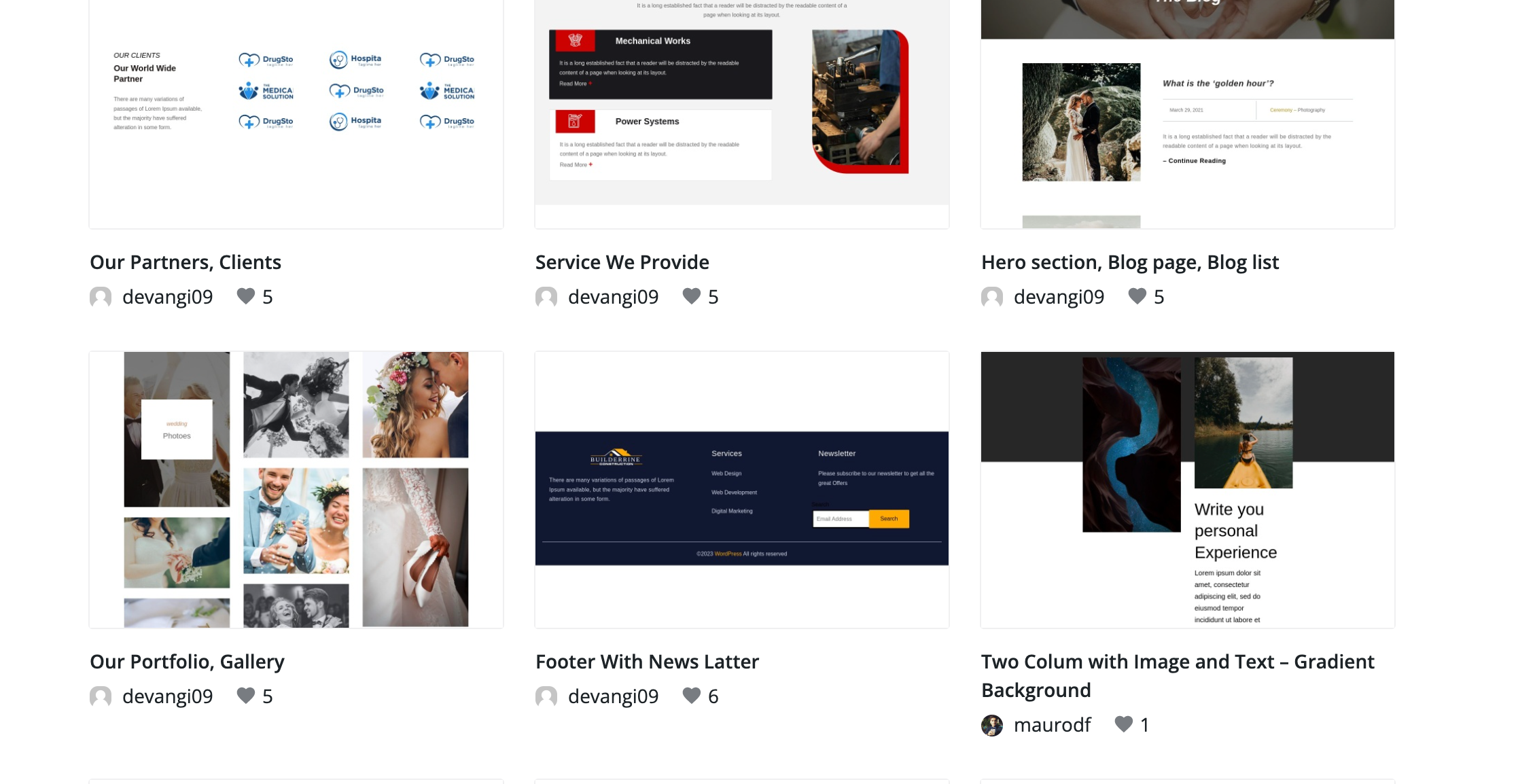Image resolution: width=1518 pixels, height=784 pixels.
Task: Click the avatar icon next to 'devangi09' on Partners
Action: pos(100,297)
